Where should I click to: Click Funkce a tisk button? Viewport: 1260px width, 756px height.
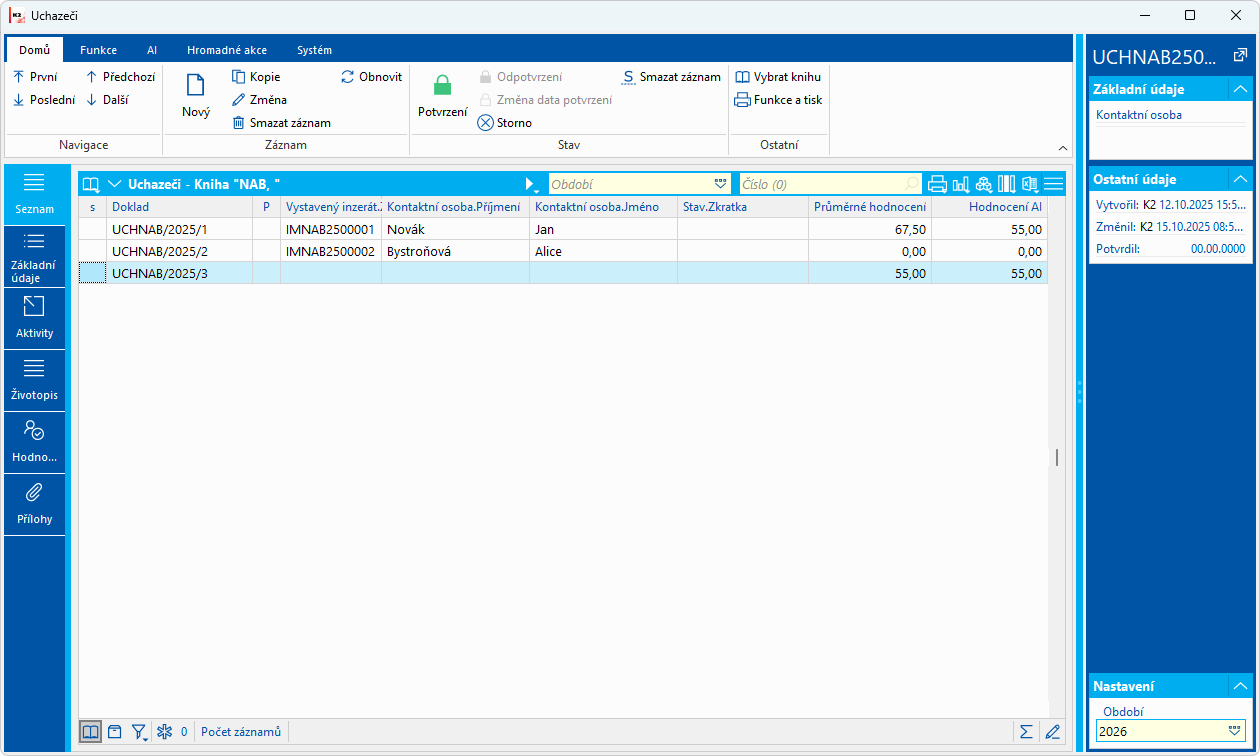tap(778, 100)
